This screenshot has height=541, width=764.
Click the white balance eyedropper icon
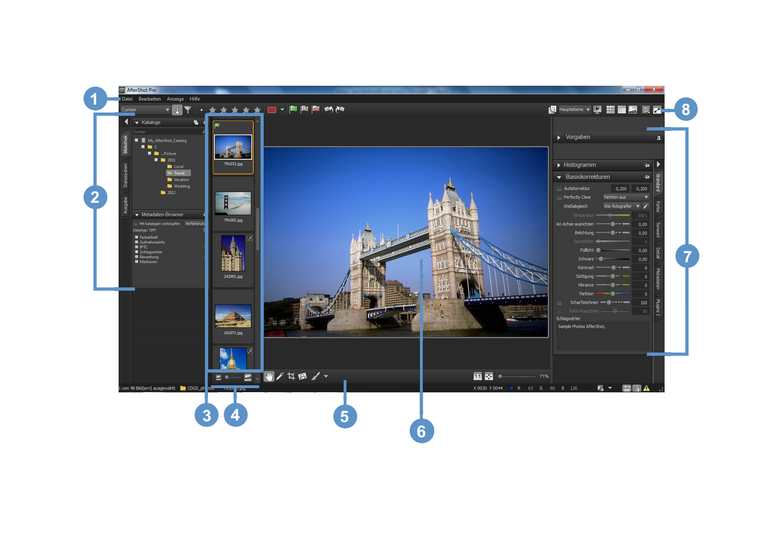coord(648,208)
